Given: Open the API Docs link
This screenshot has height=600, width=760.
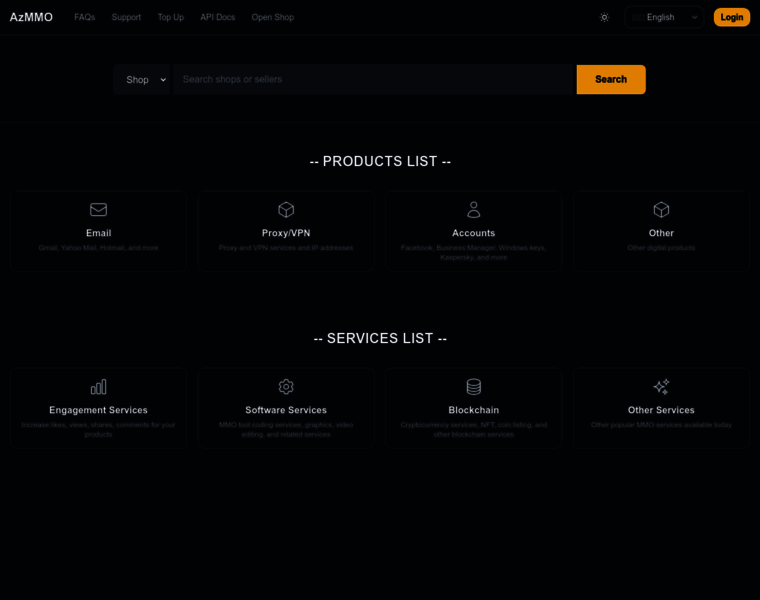Looking at the screenshot, I should coord(217,17).
